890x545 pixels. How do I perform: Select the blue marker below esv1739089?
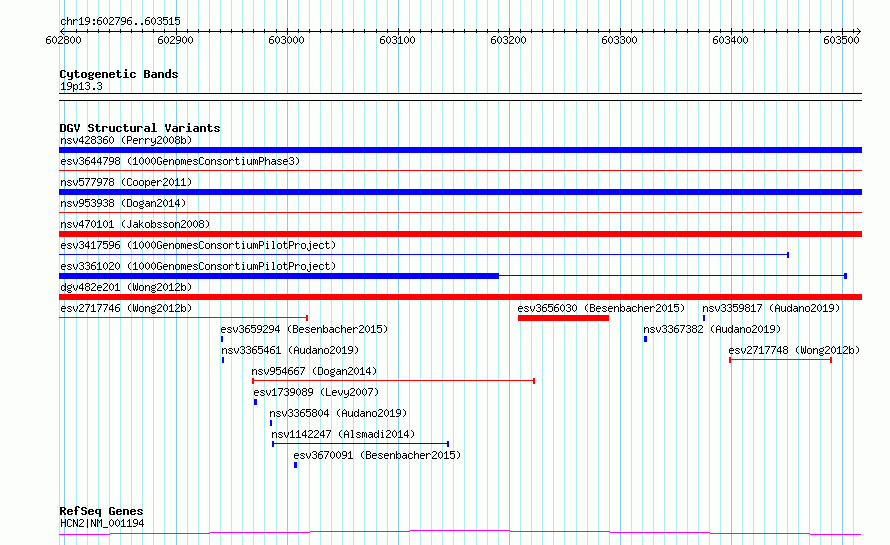255,402
